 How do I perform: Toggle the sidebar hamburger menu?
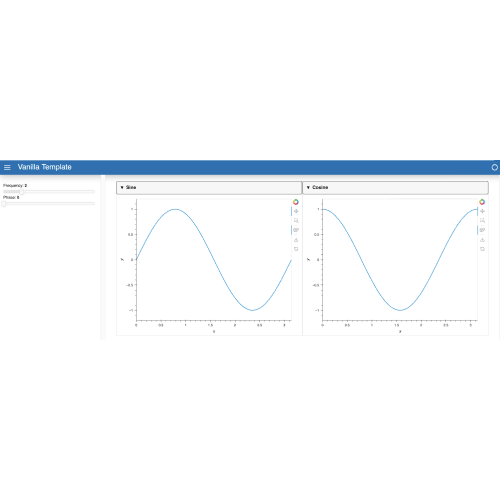7,167
